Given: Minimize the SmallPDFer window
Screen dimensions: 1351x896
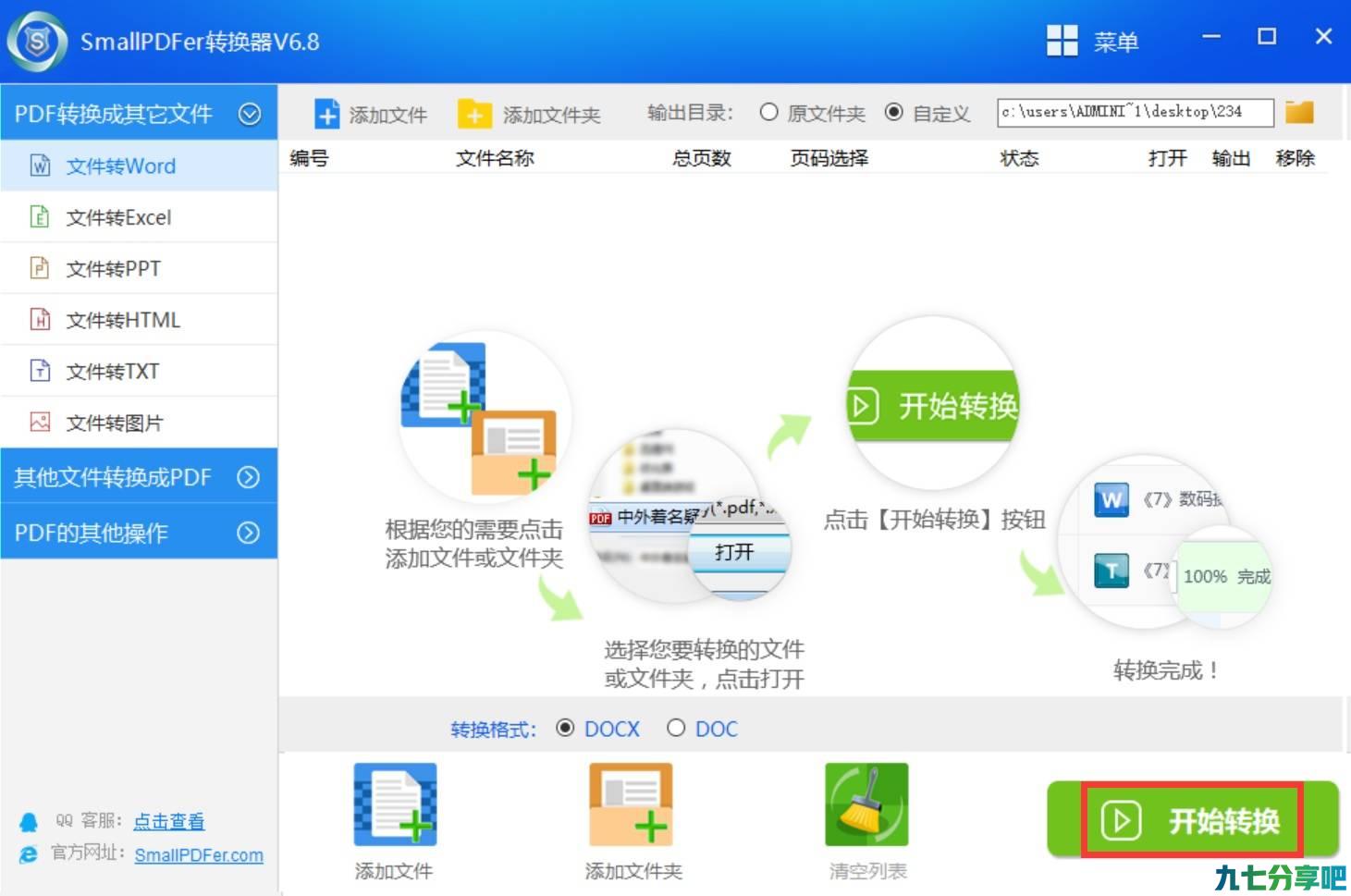Looking at the screenshot, I should (x=1211, y=37).
